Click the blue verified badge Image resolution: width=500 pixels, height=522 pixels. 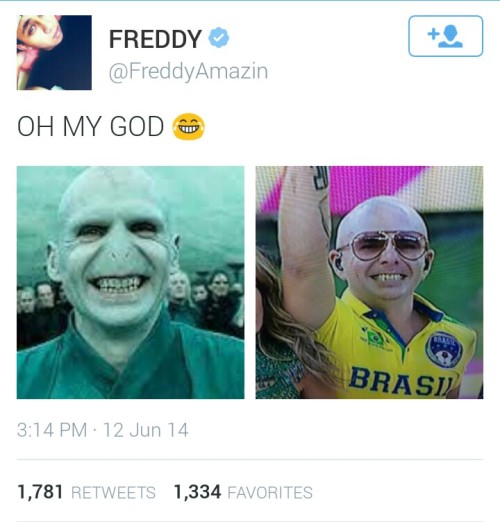219,37
